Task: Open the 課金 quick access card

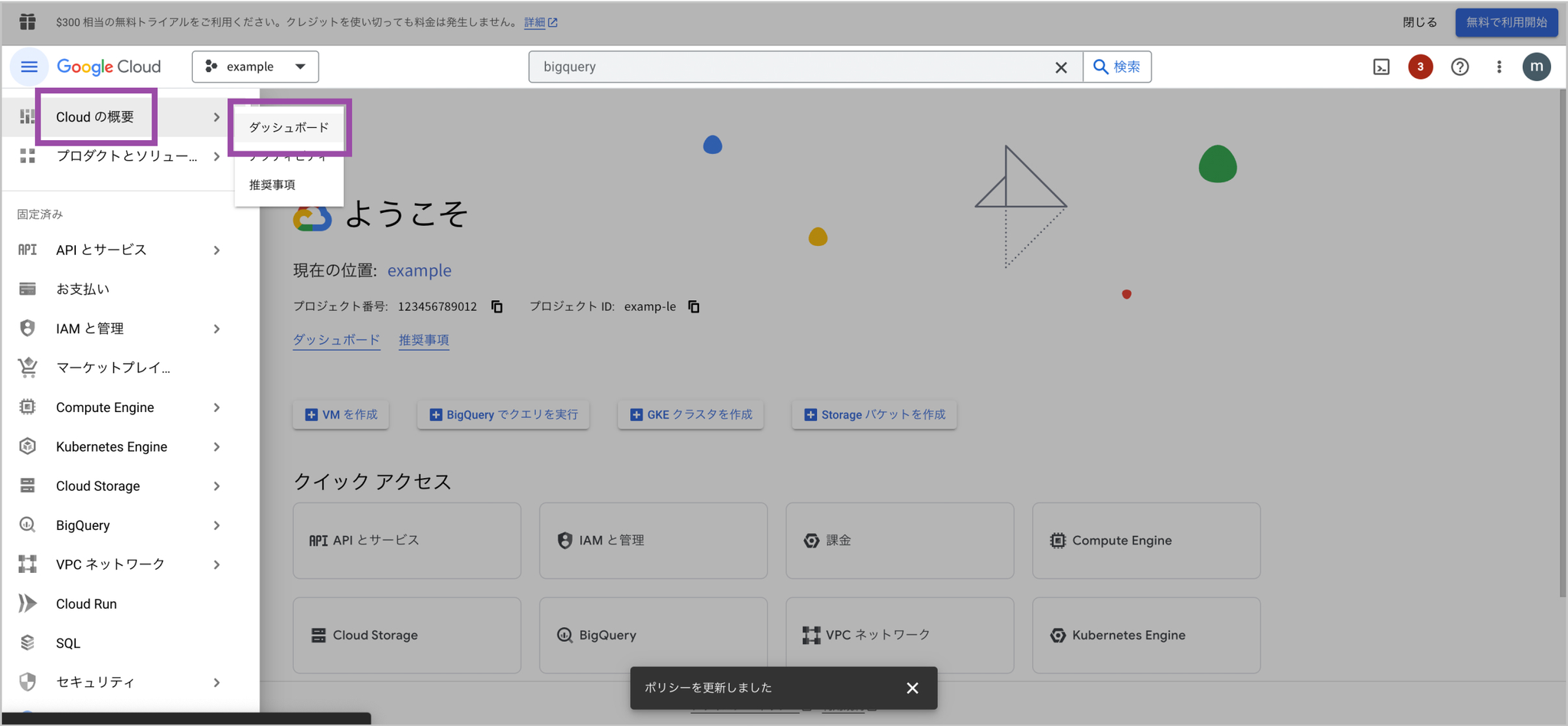Action: (900, 541)
